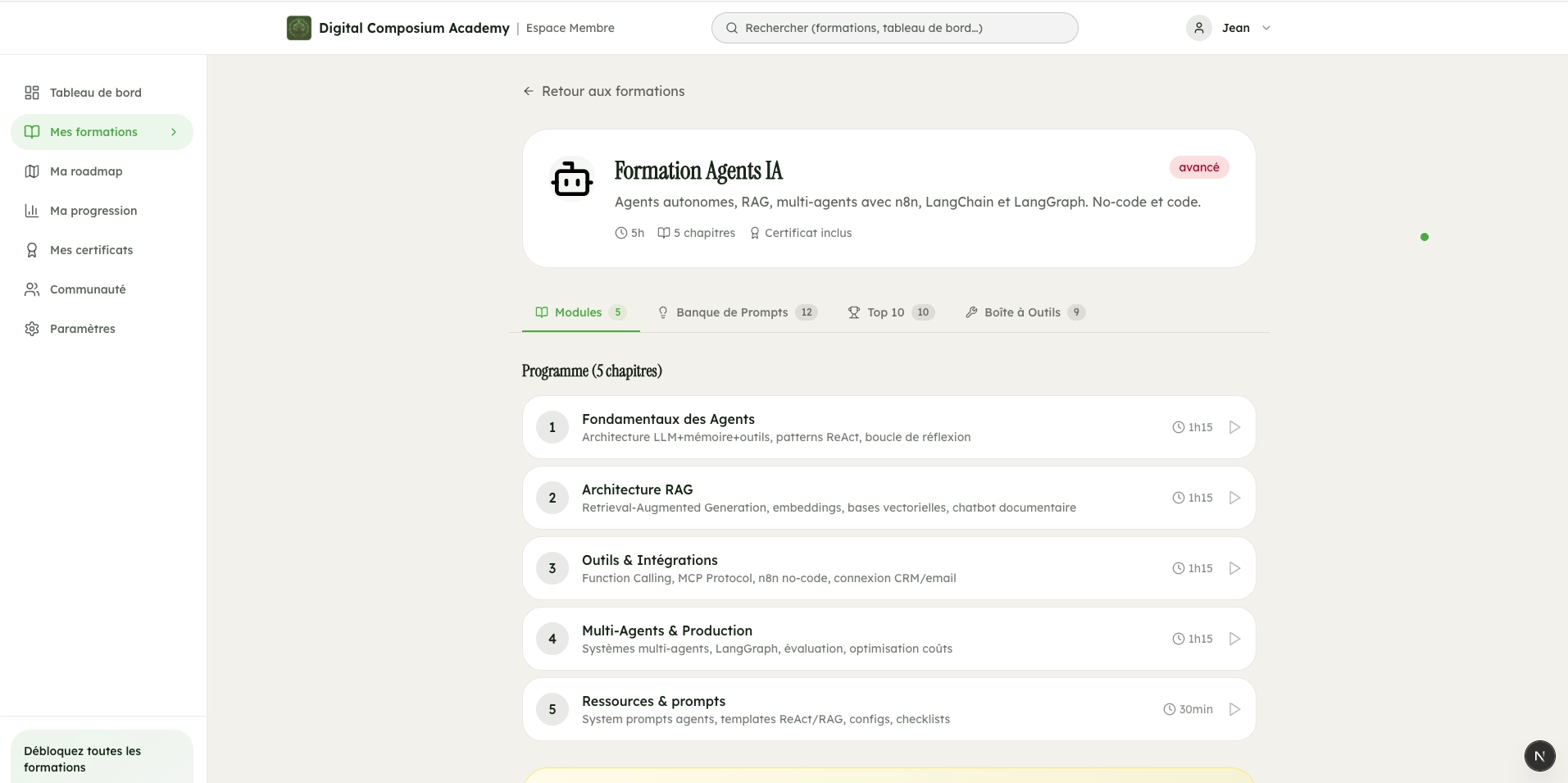1568x783 pixels.
Task: Select the Mes certificats badge icon
Action: (x=31, y=249)
